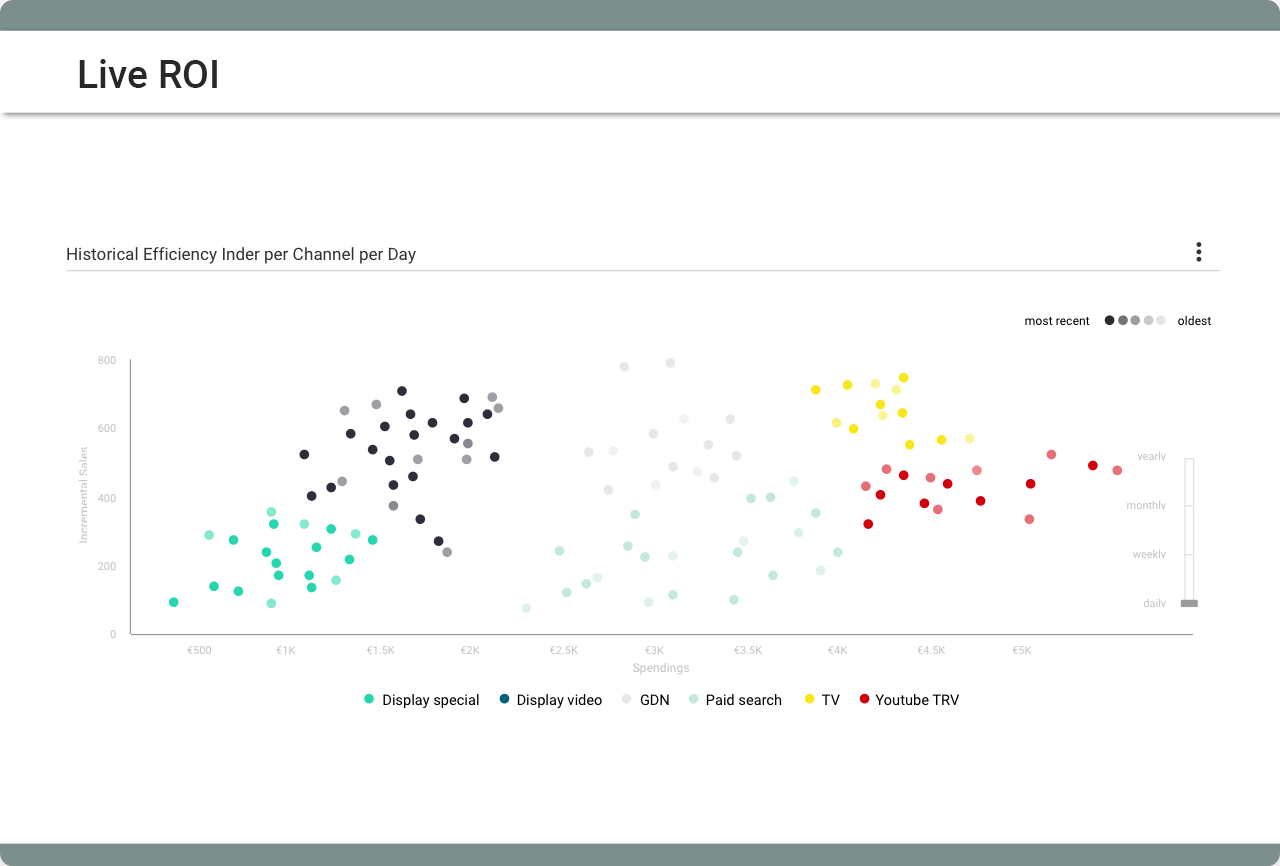Screen dimensions: 1280x866
Task: Click the lightest oldest shade dot
Action: (1161, 321)
